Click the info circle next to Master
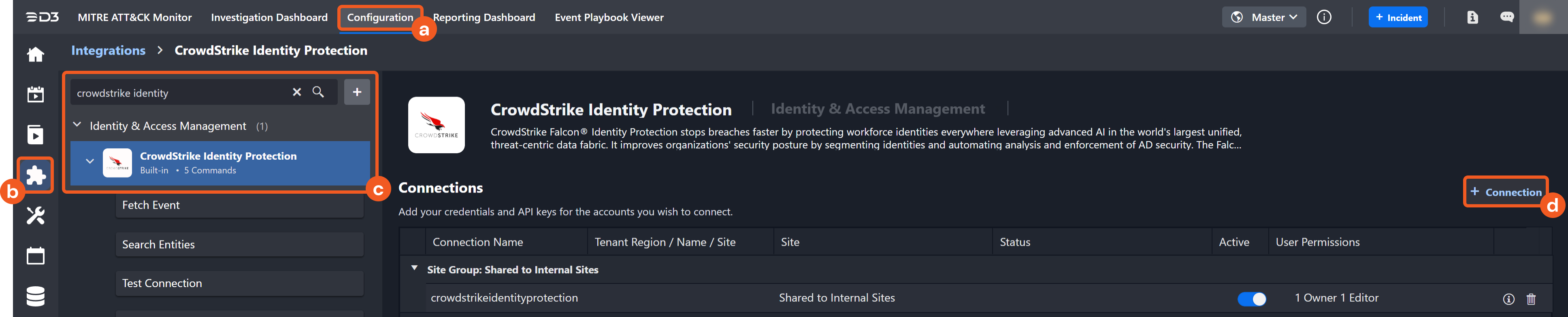Screen dimensions: 1568x317 pyautogui.click(x=1324, y=17)
